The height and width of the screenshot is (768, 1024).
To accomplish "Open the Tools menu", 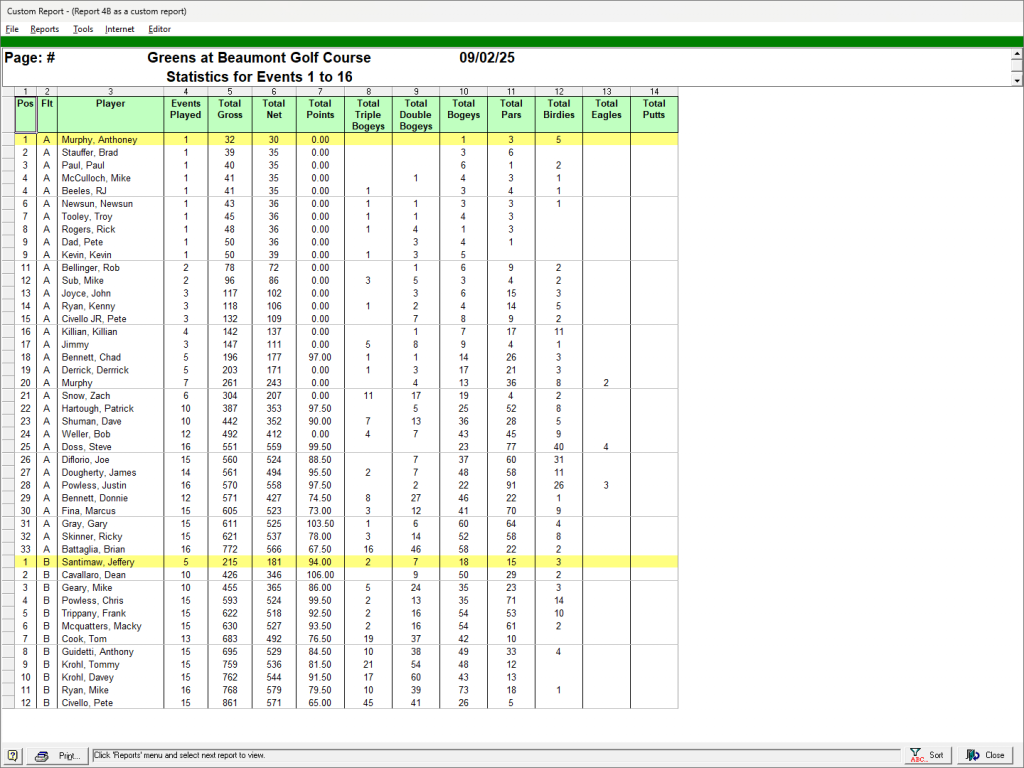I will pyautogui.click(x=83, y=29).
